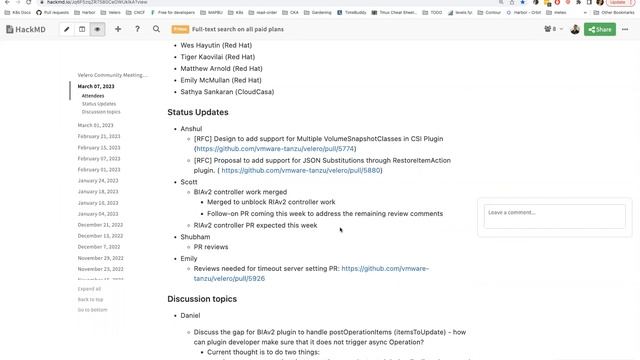Open velero pull 5880 link

pyautogui.click(x=301, y=171)
